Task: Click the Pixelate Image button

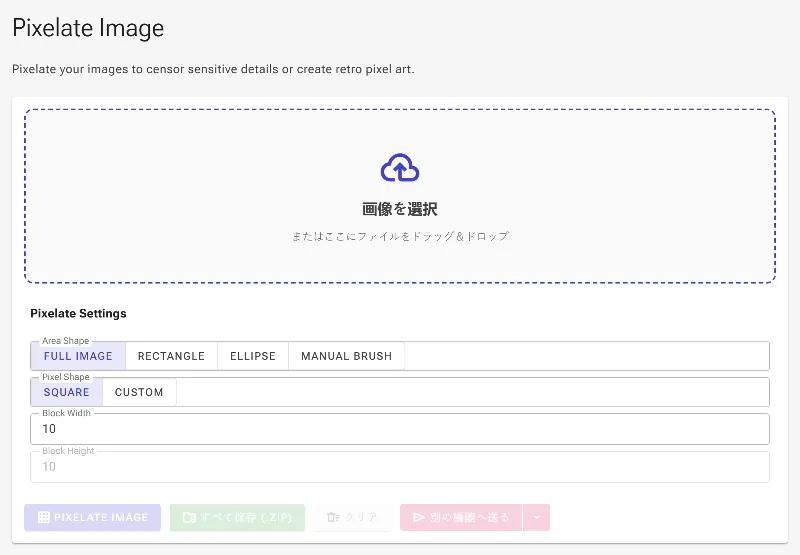Action: click(x=92, y=517)
